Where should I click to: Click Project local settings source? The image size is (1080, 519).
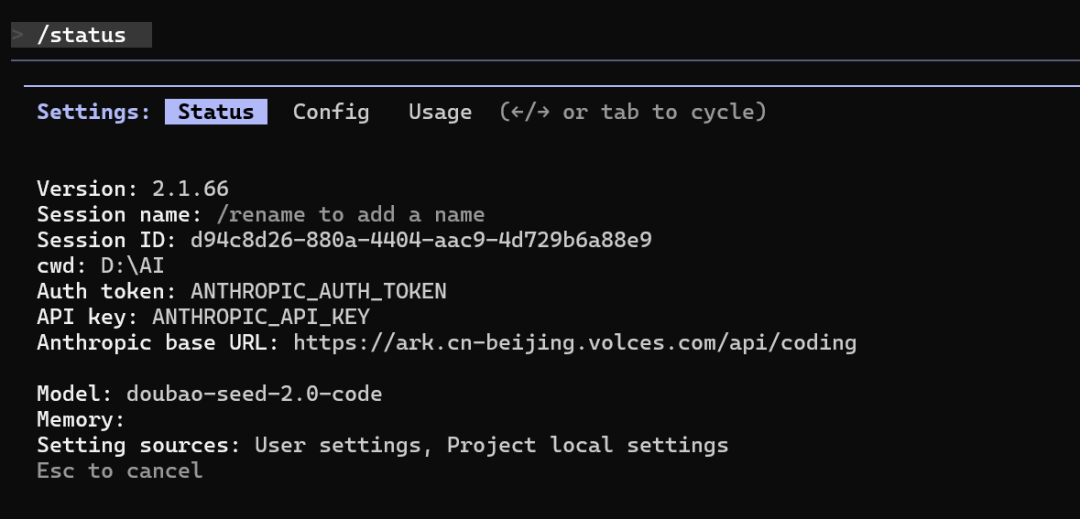pos(587,445)
